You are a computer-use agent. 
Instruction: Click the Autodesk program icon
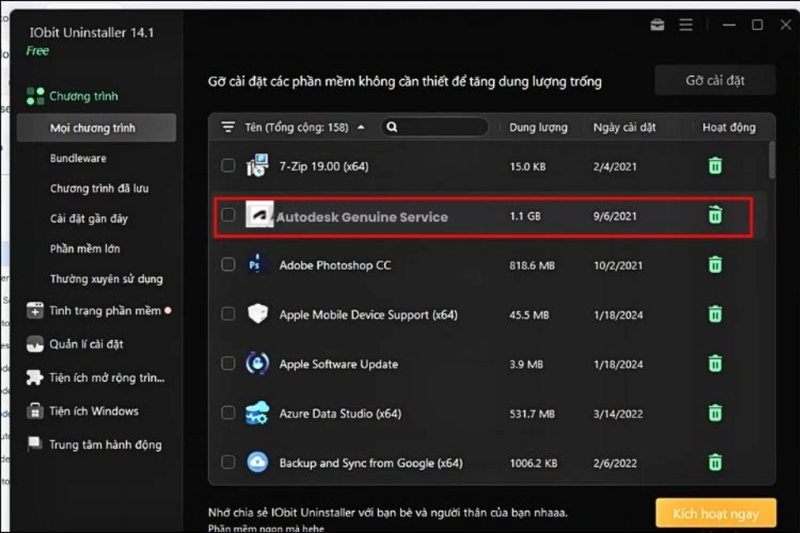coord(259,215)
